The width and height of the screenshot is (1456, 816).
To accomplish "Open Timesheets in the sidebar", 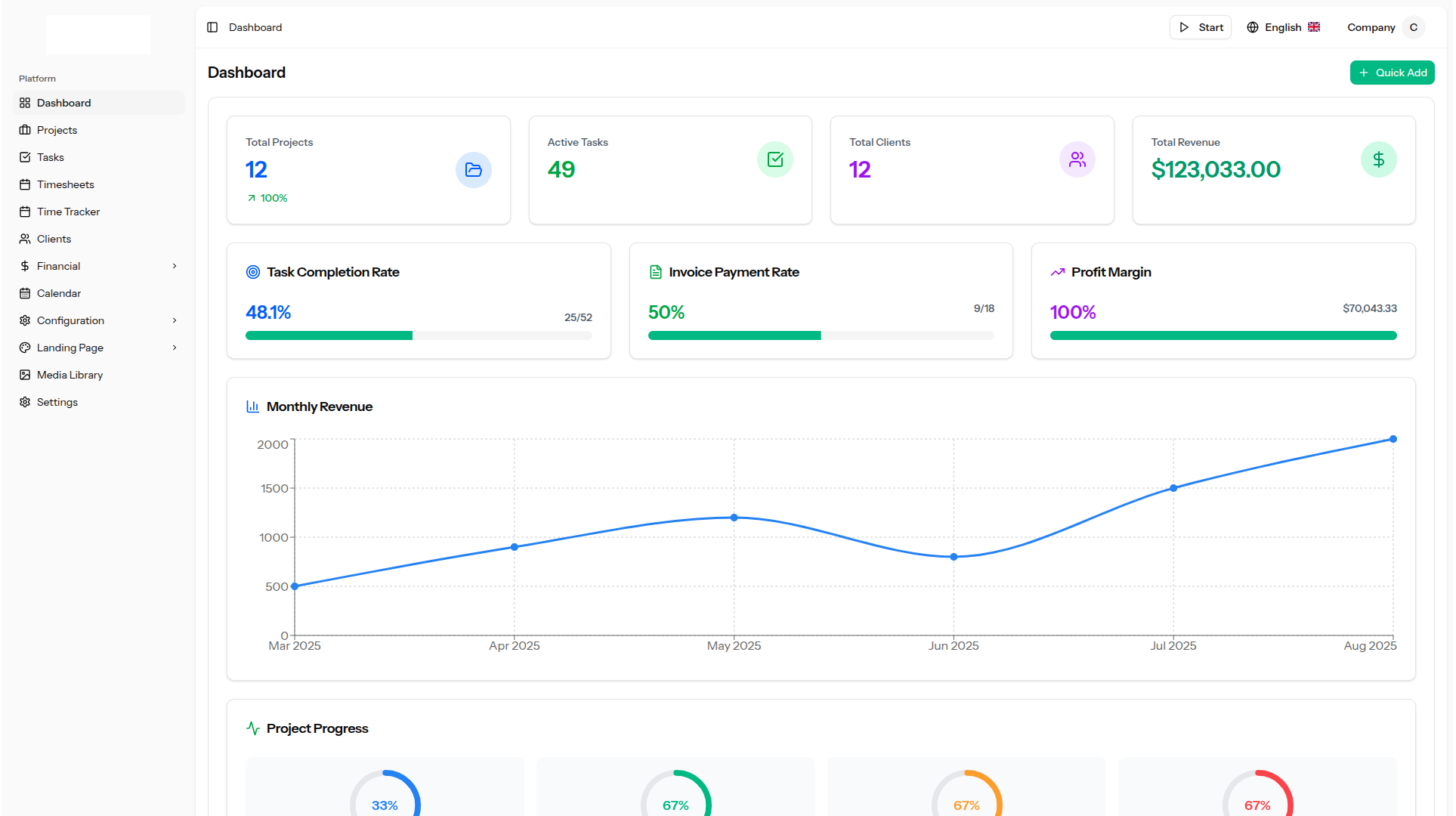I will point(66,184).
